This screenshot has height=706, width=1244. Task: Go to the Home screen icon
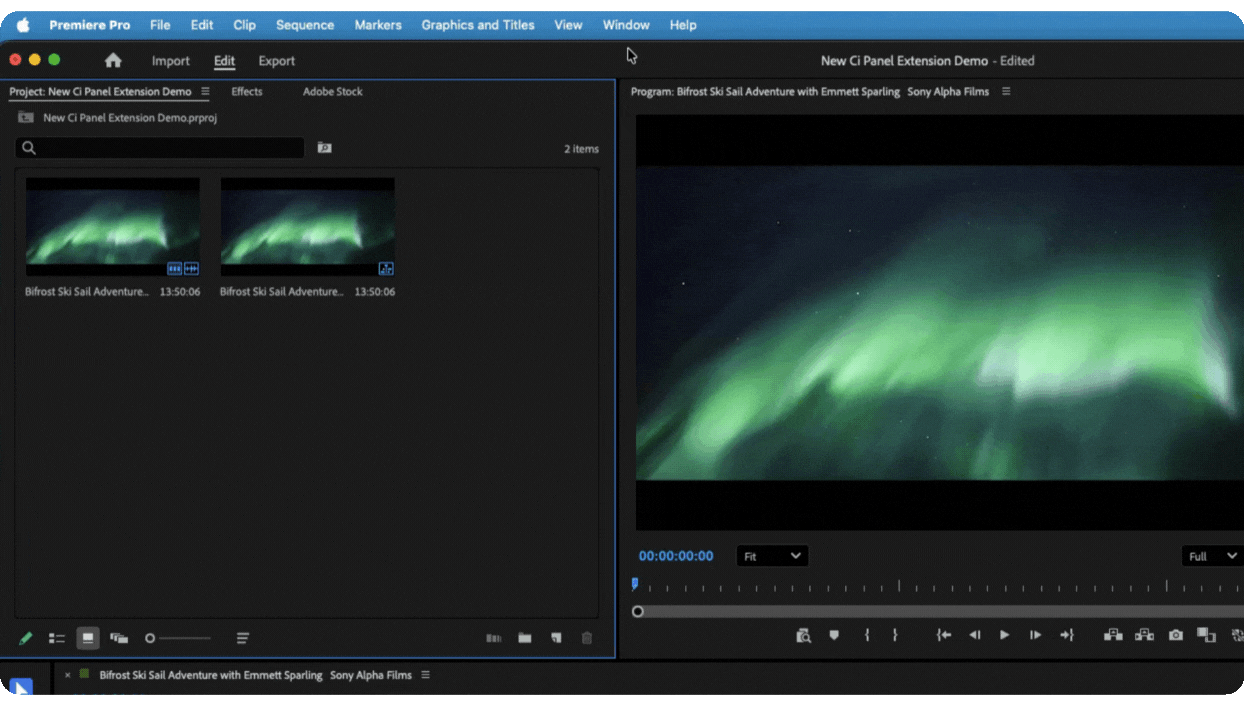tap(113, 60)
